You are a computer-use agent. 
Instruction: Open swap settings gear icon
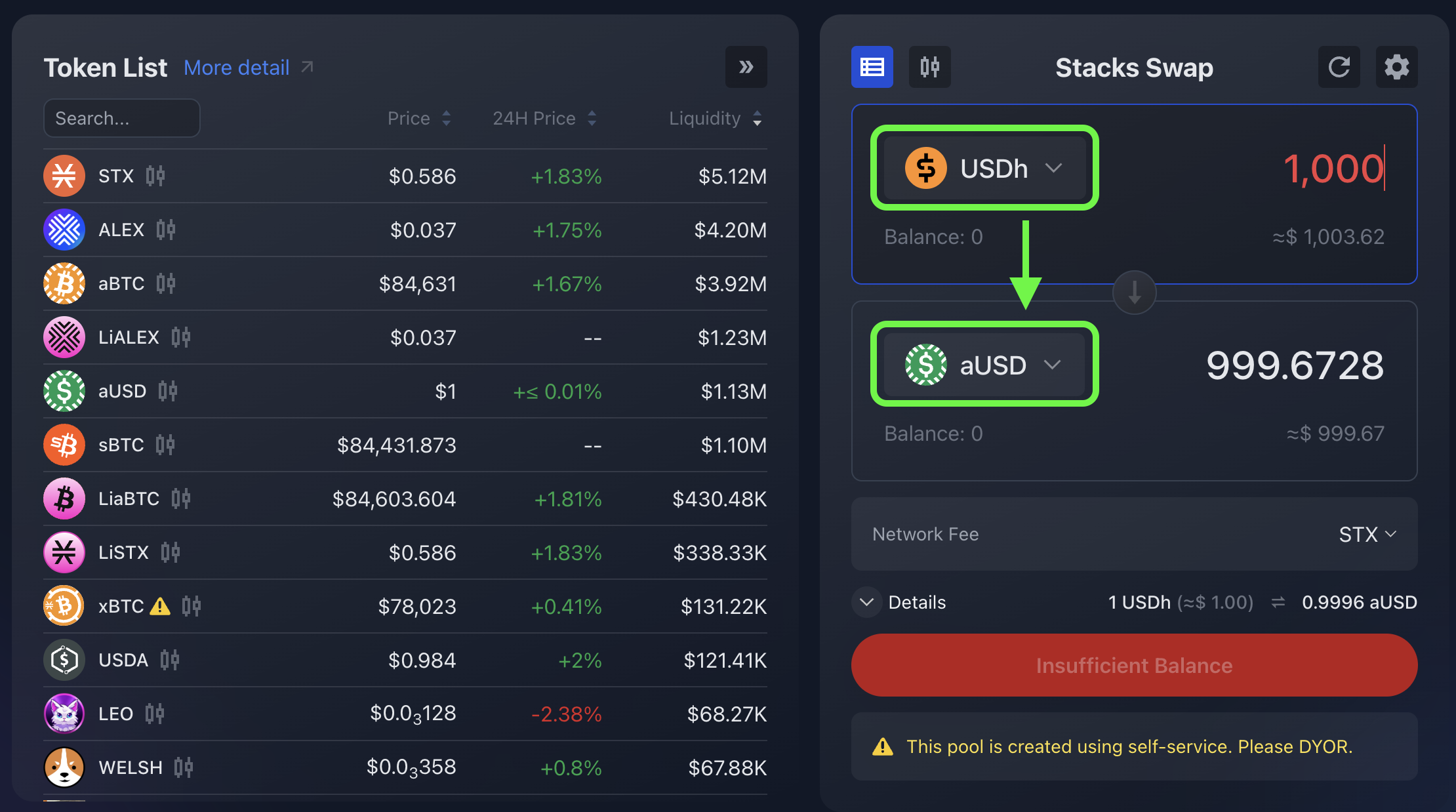point(1396,67)
